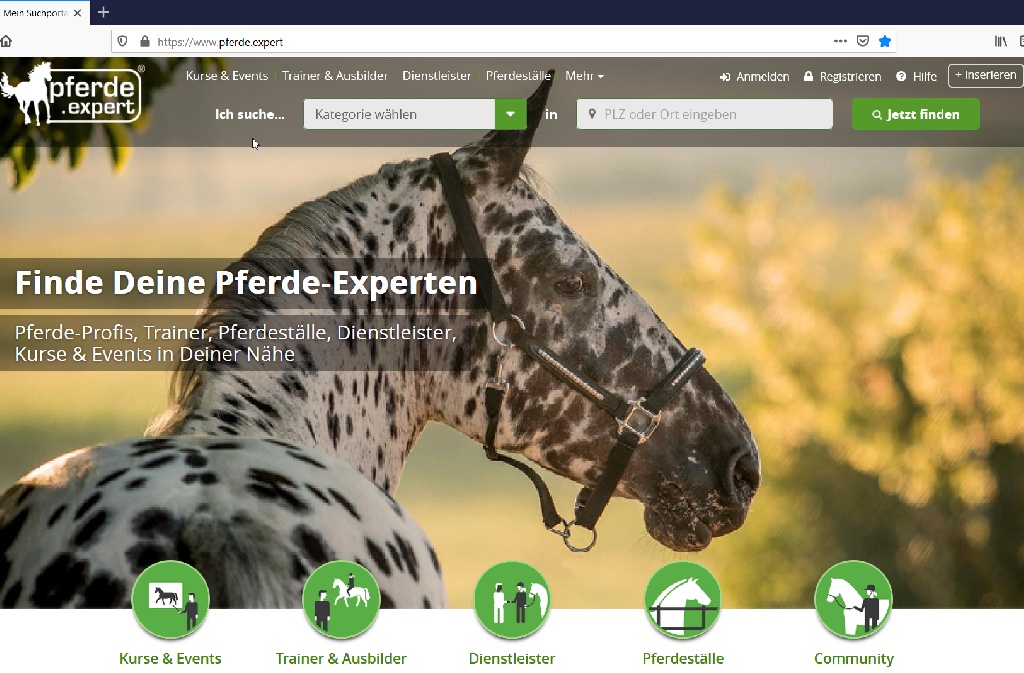Open page actions three-dot menu

pos(840,41)
